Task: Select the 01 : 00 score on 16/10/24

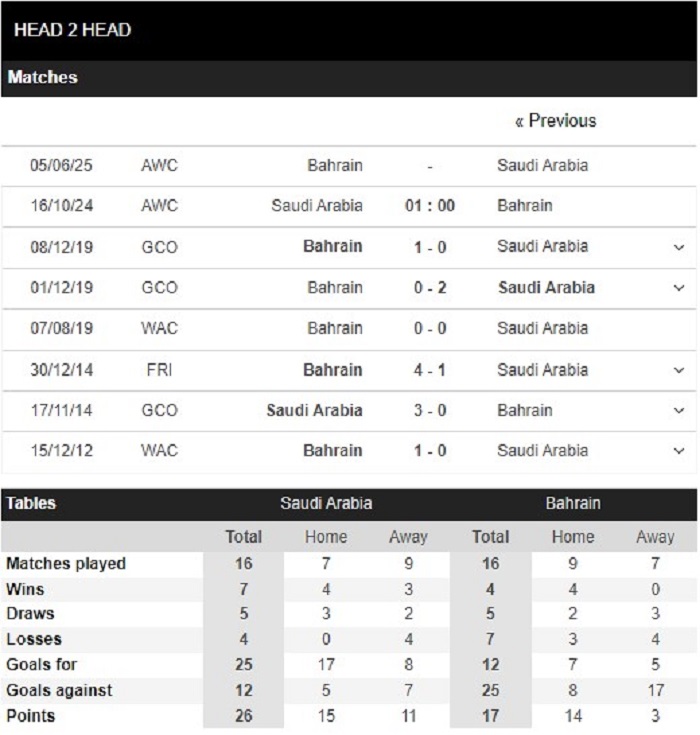Action: click(430, 205)
